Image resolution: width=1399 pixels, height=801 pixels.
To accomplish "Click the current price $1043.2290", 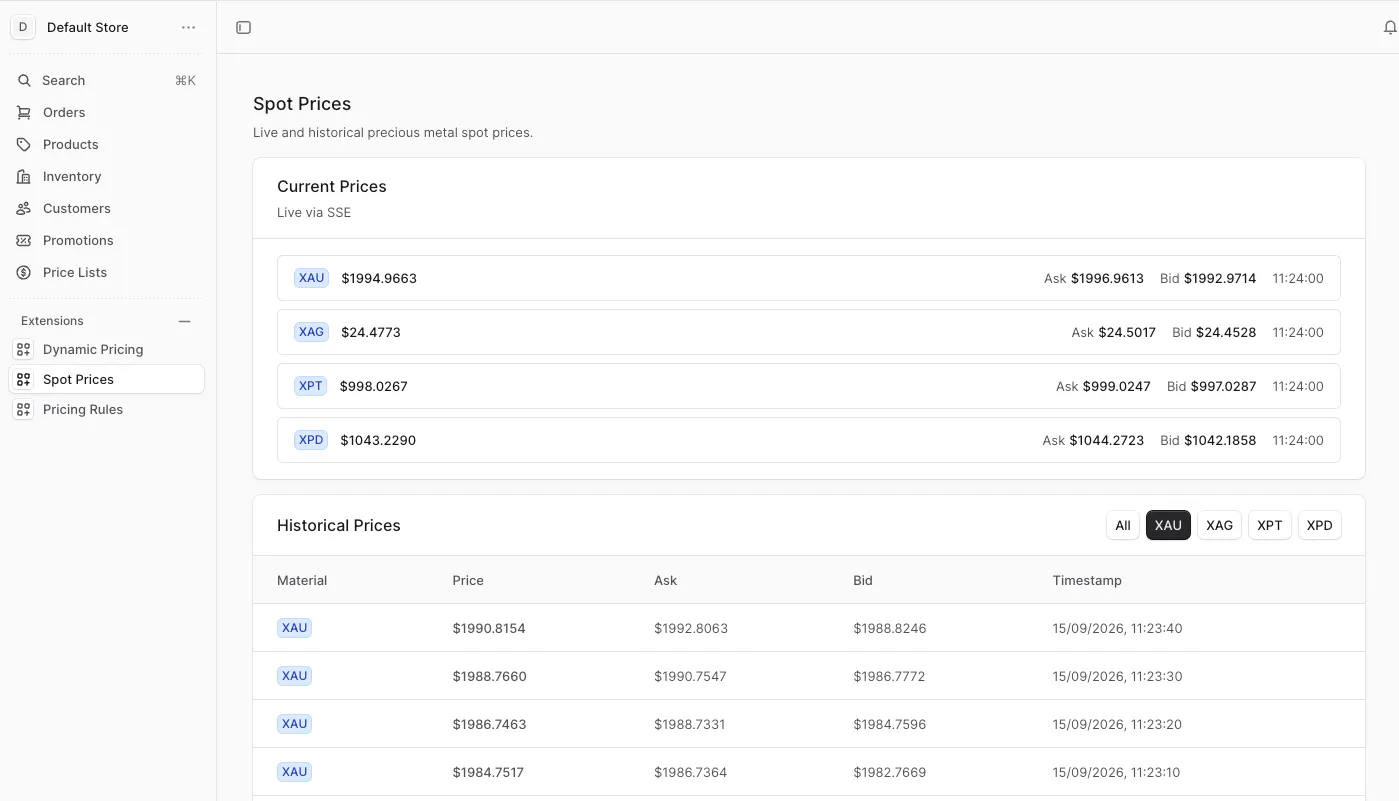I will pyautogui.click(x=378, y=440).
